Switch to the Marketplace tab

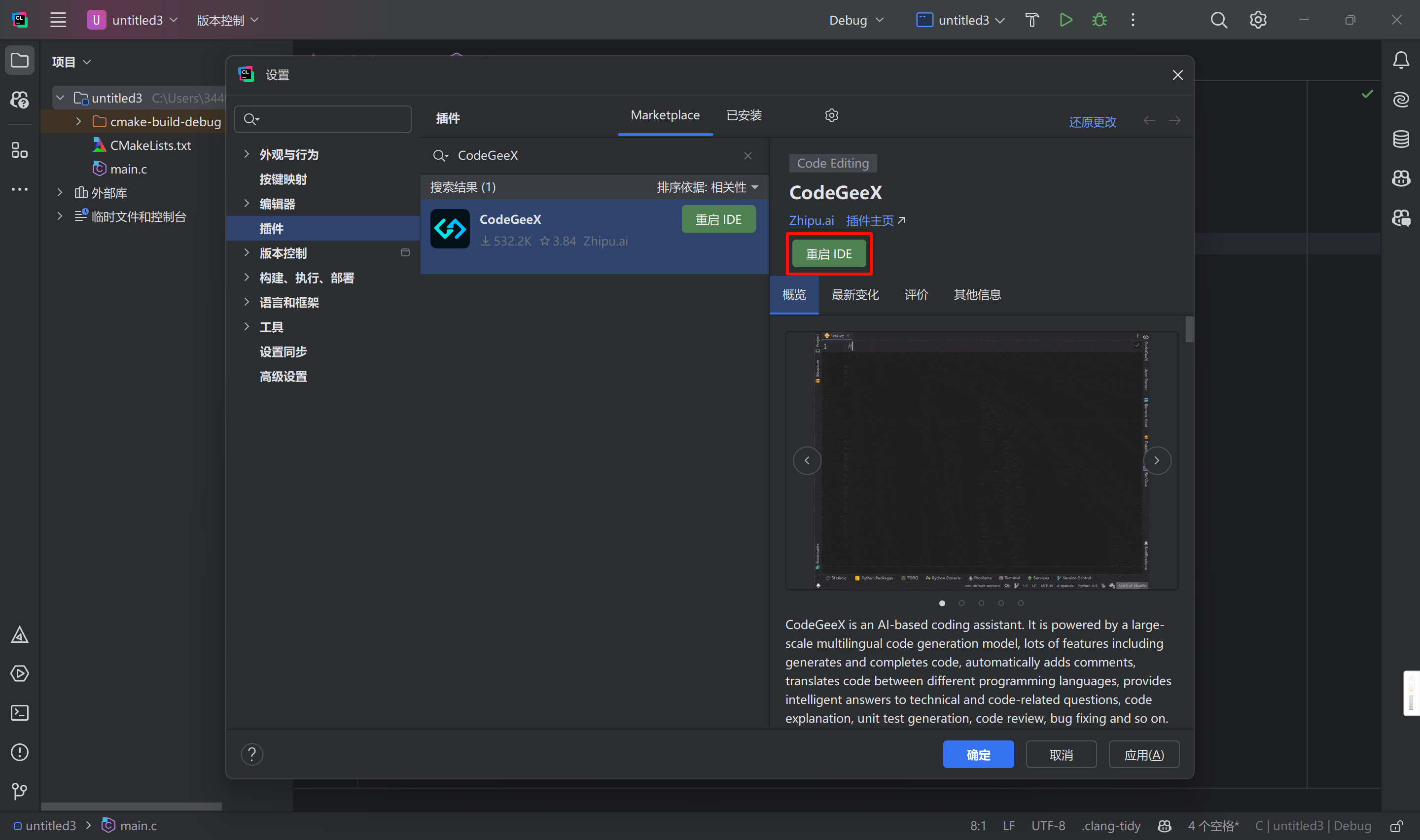(665, 115)
